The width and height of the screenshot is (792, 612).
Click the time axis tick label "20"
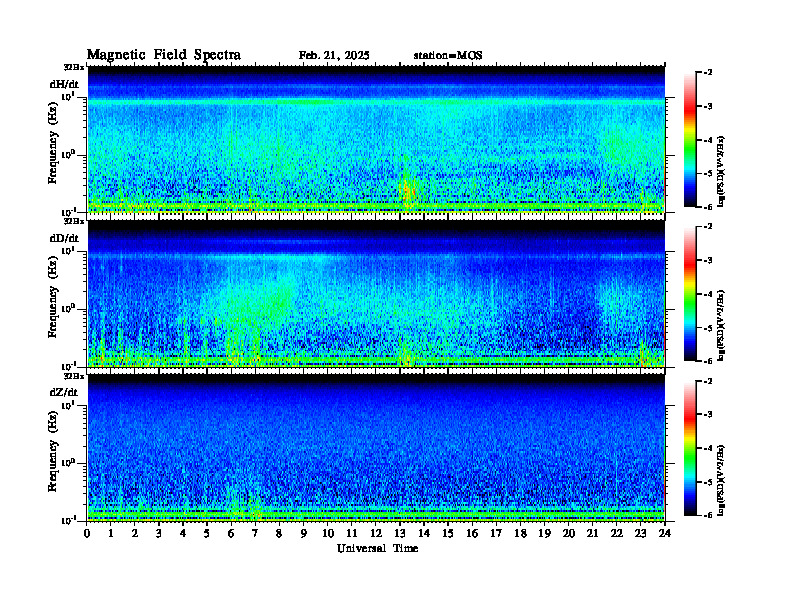569,533
